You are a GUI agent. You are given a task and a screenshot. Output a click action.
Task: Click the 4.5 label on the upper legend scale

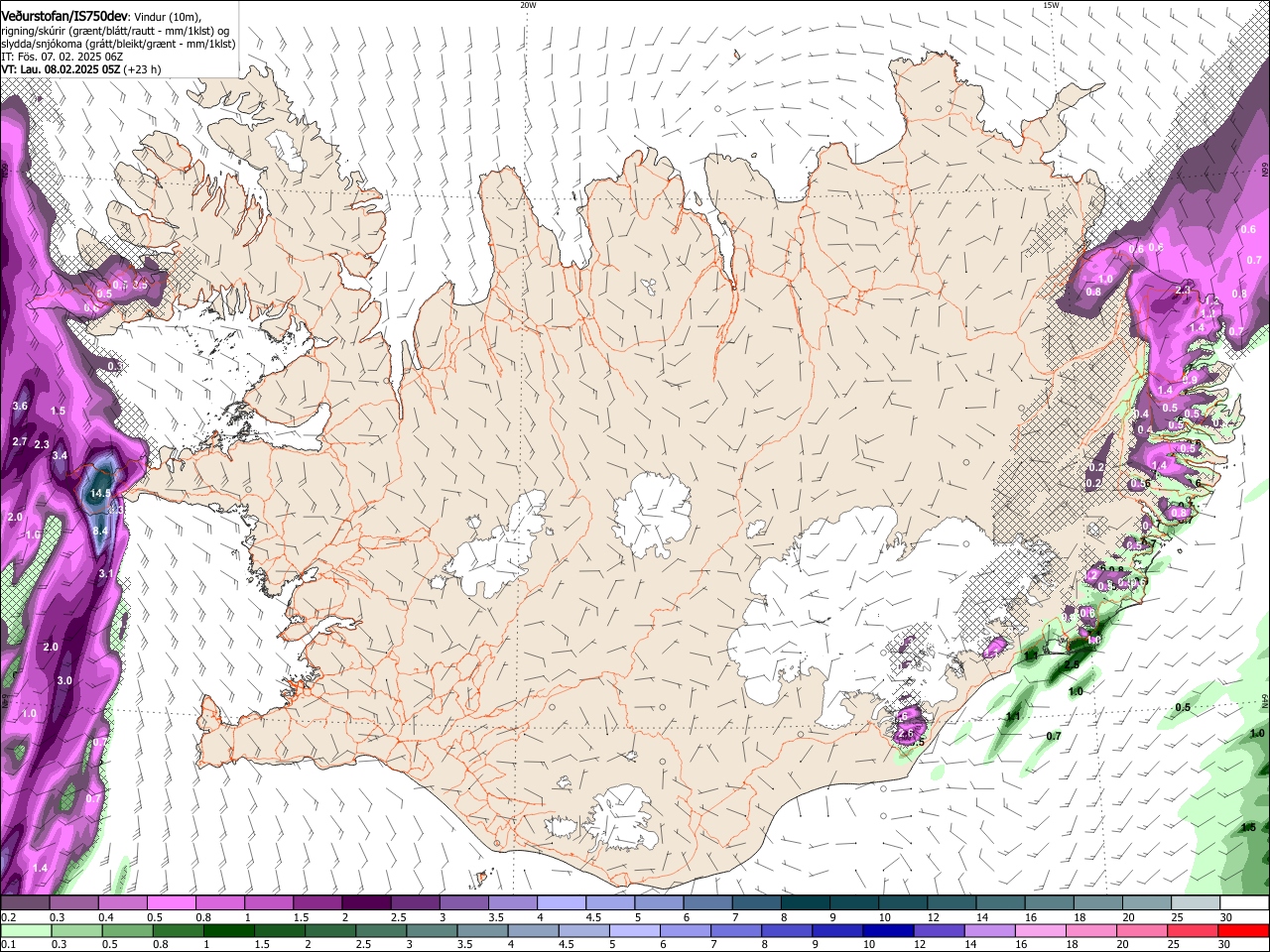click(592, 917)
